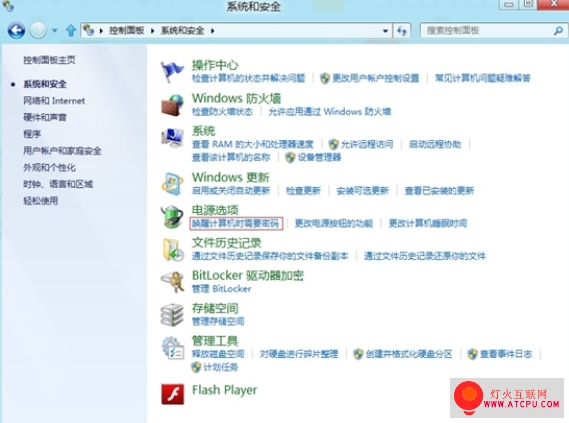Select 网络和 Internet in the left sidebar
This screenshot has height=423, width=569.
[54, 100]
